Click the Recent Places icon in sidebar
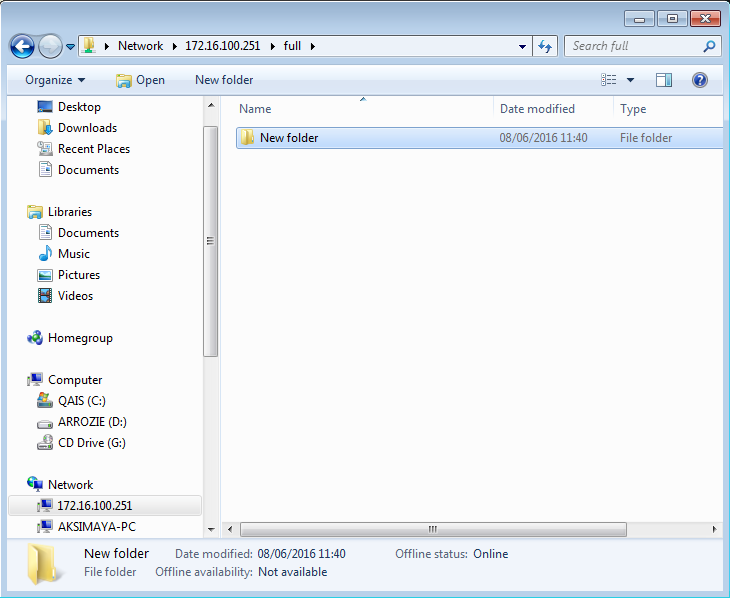 click(x=45, y=149)
